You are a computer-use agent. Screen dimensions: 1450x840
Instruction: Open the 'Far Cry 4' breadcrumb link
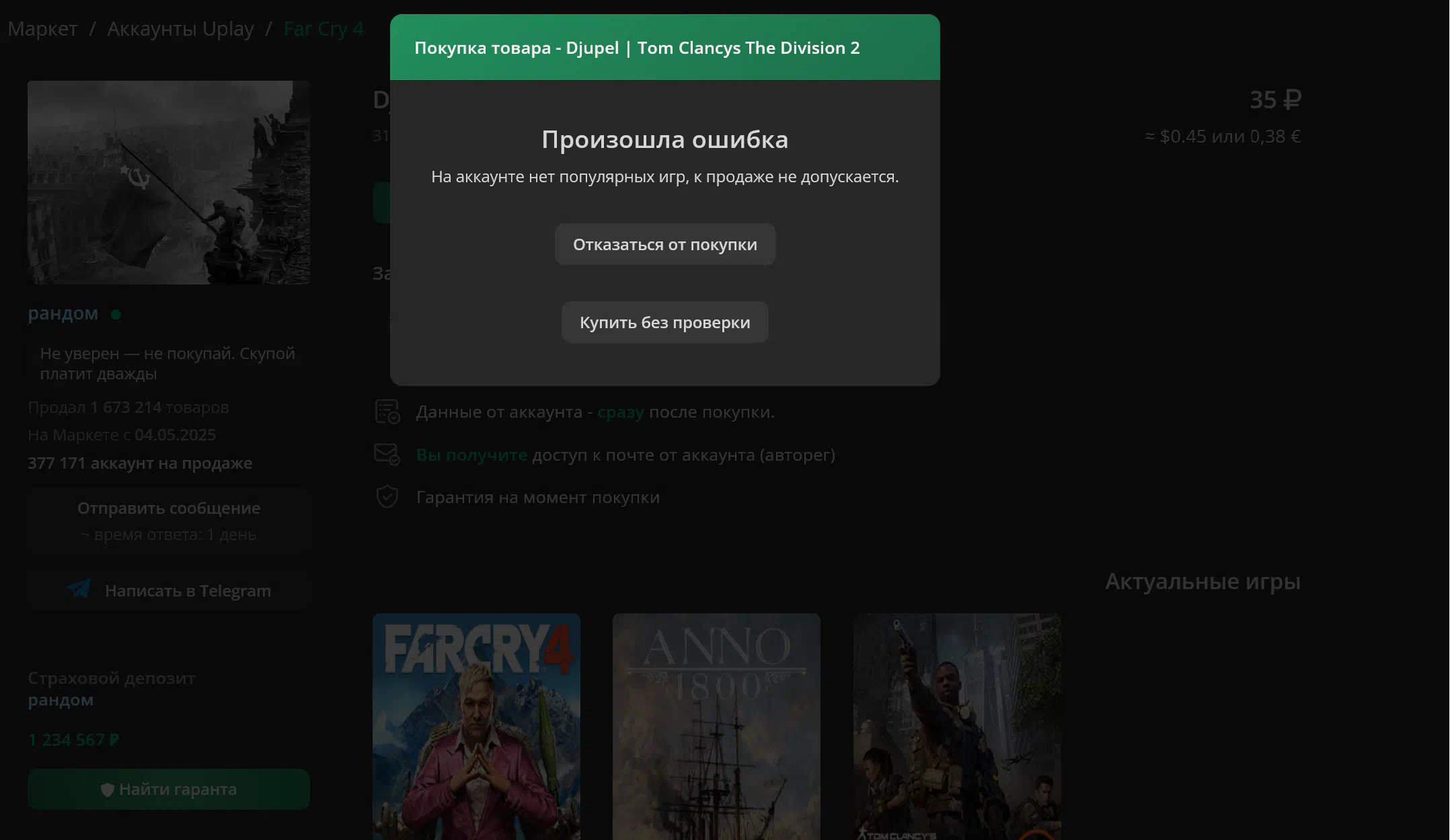pos(323,29)
